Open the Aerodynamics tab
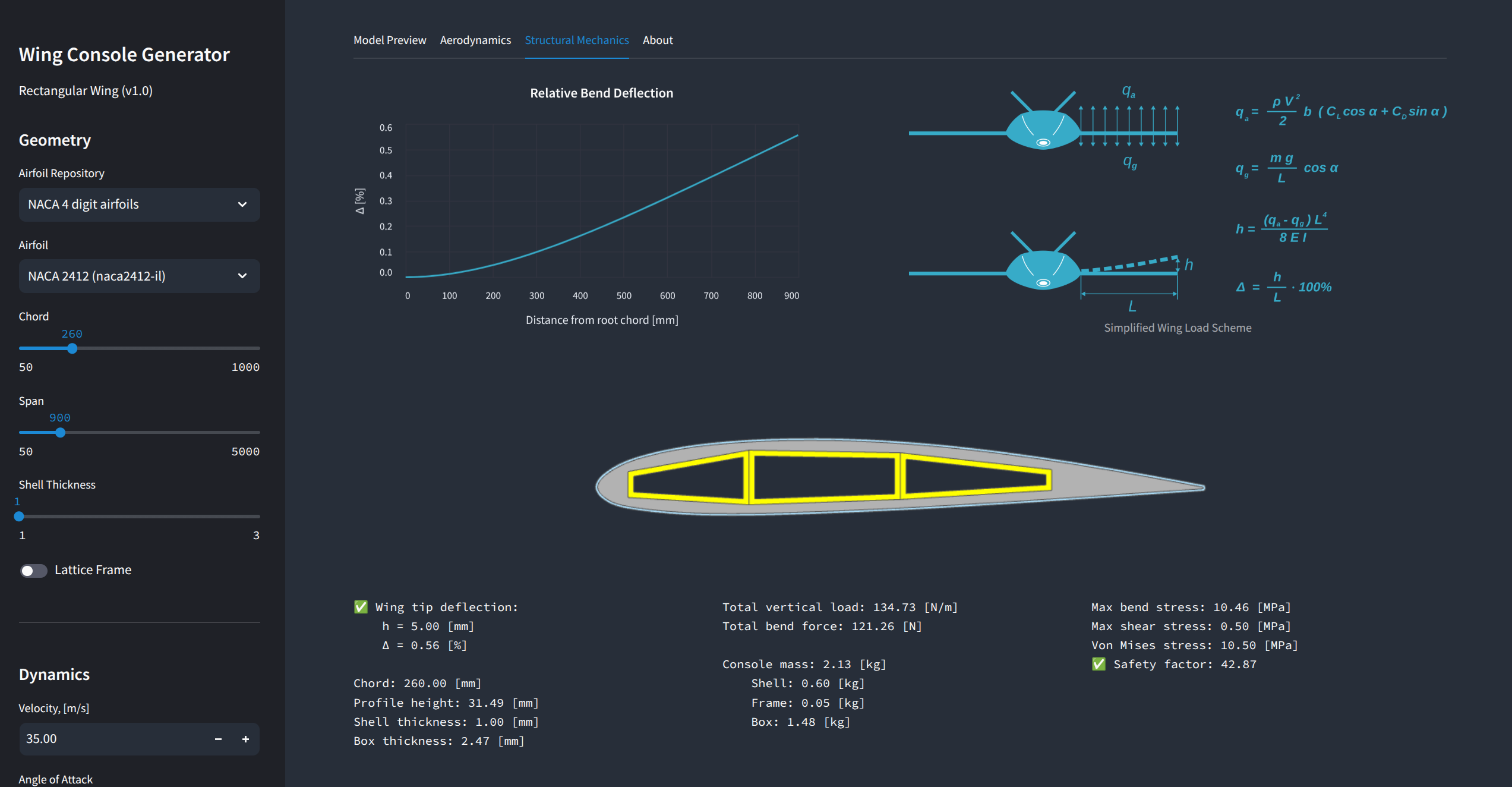 click(475, 40)
